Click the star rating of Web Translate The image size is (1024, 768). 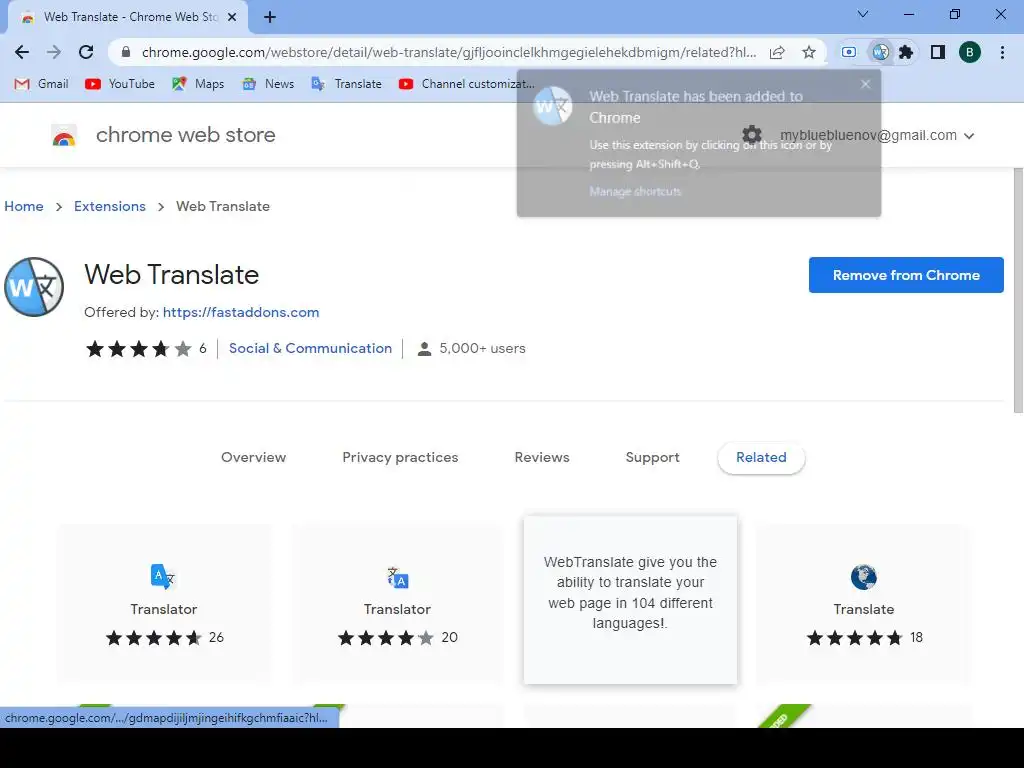[x=138, y=349]
